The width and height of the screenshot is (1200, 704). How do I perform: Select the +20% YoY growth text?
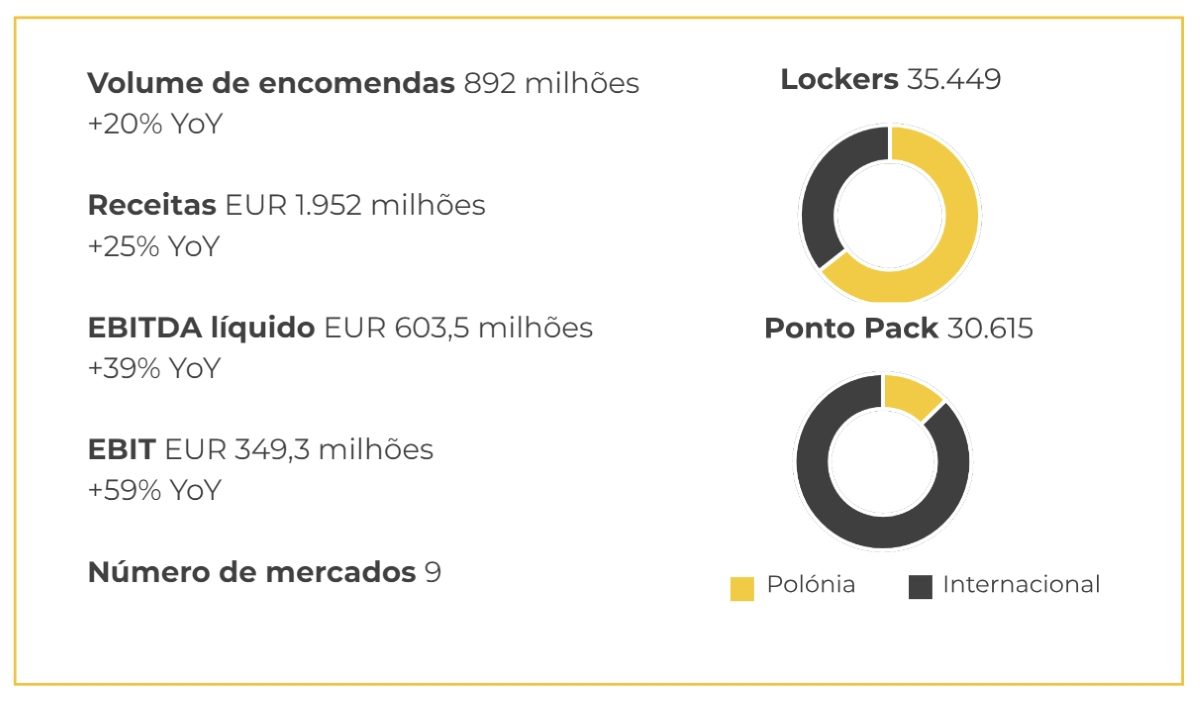(x=154, y=126)
